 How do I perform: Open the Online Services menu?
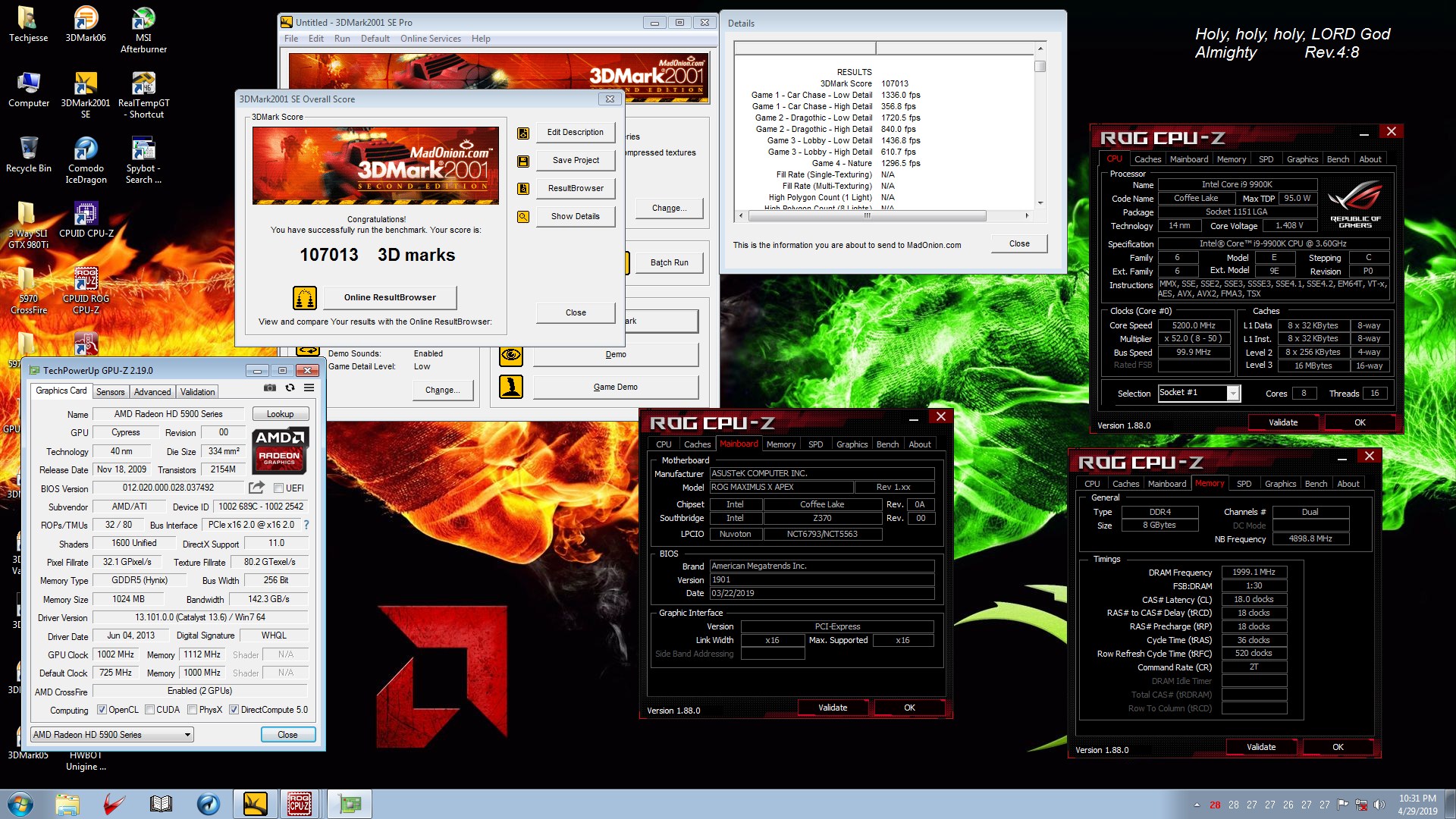click(431, 39)
